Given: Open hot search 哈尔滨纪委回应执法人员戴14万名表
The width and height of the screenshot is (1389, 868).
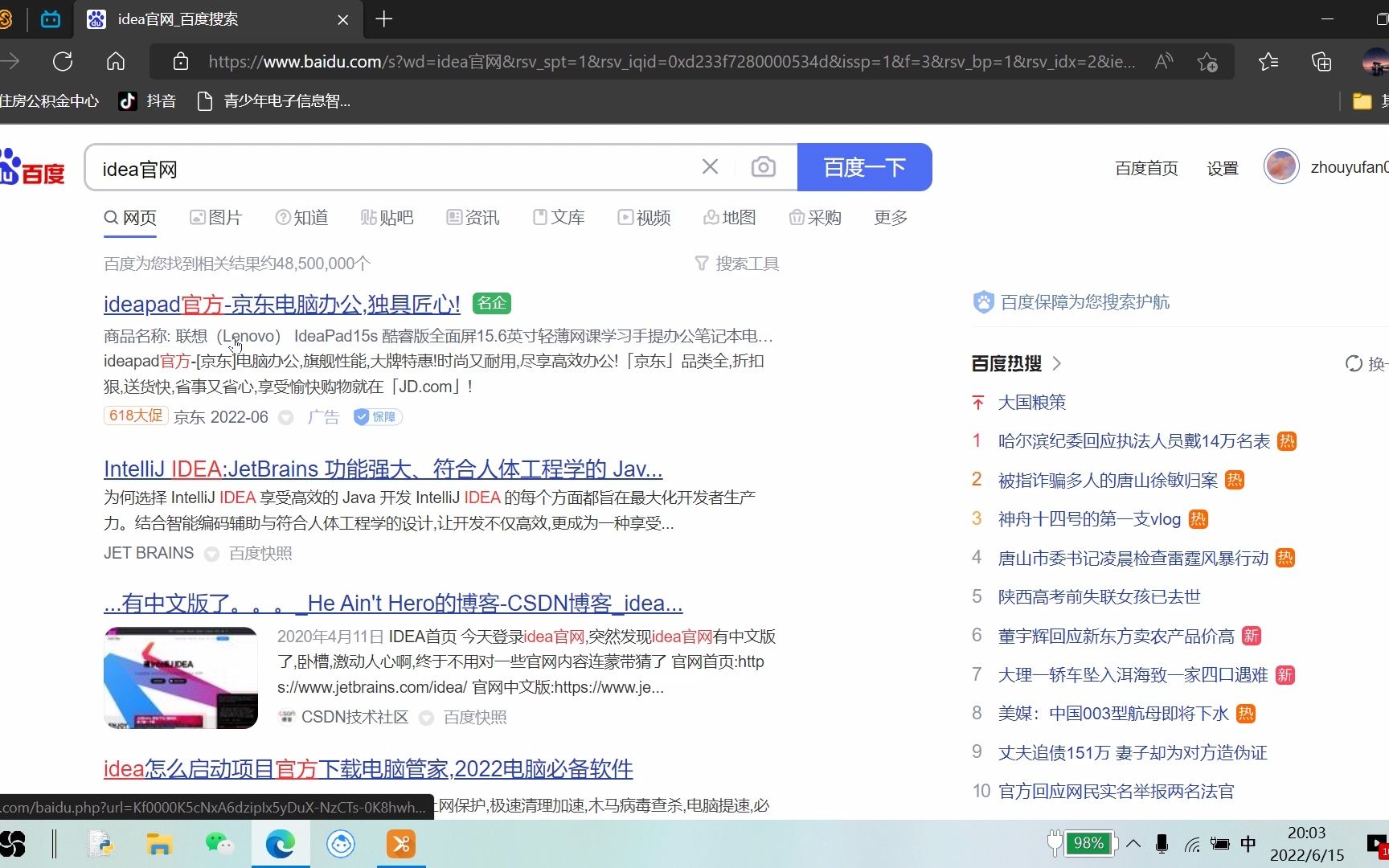Looking at the screenshot, I should tap(1133, 441).
